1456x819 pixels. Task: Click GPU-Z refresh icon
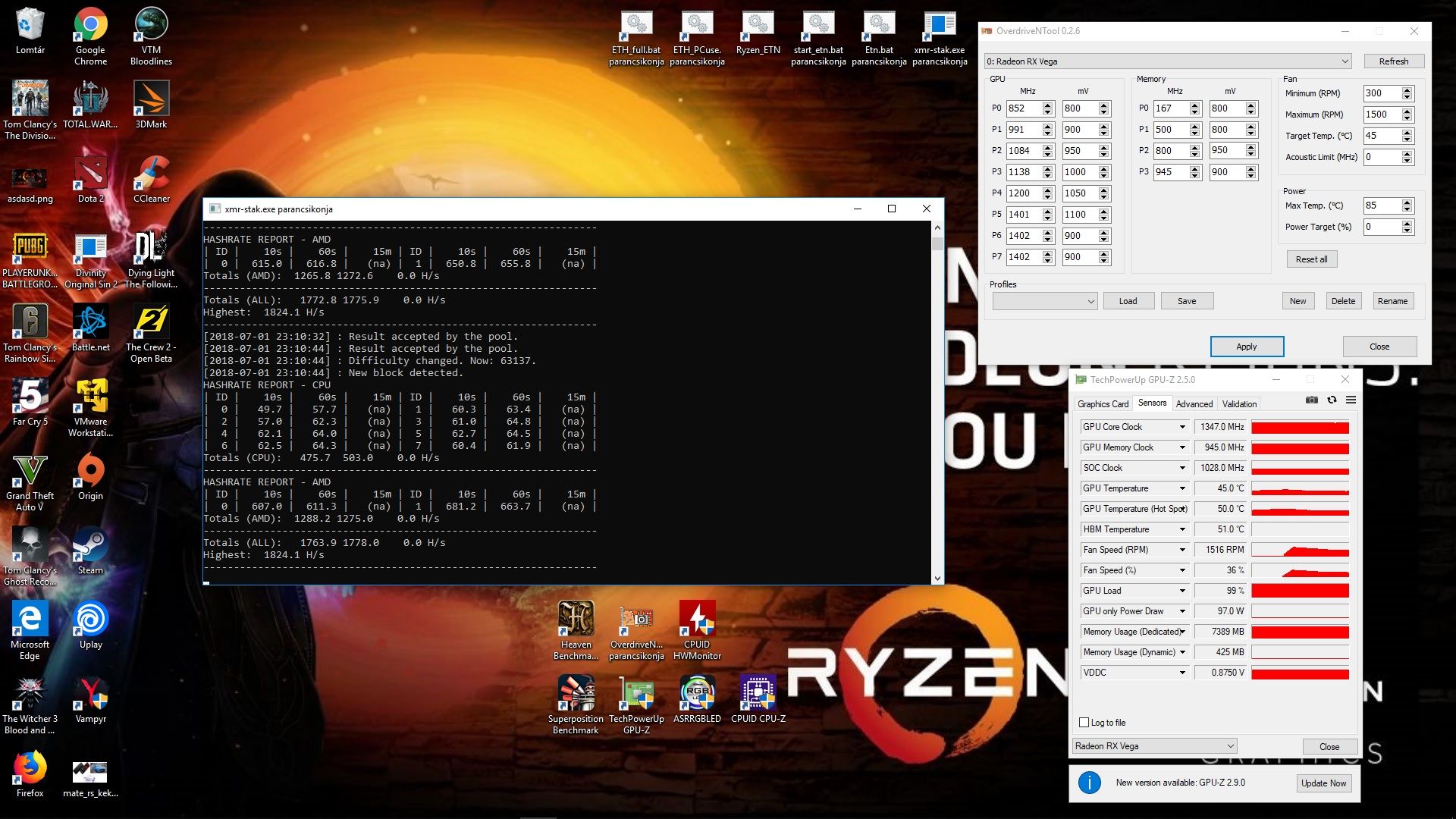click(1332, 400)
